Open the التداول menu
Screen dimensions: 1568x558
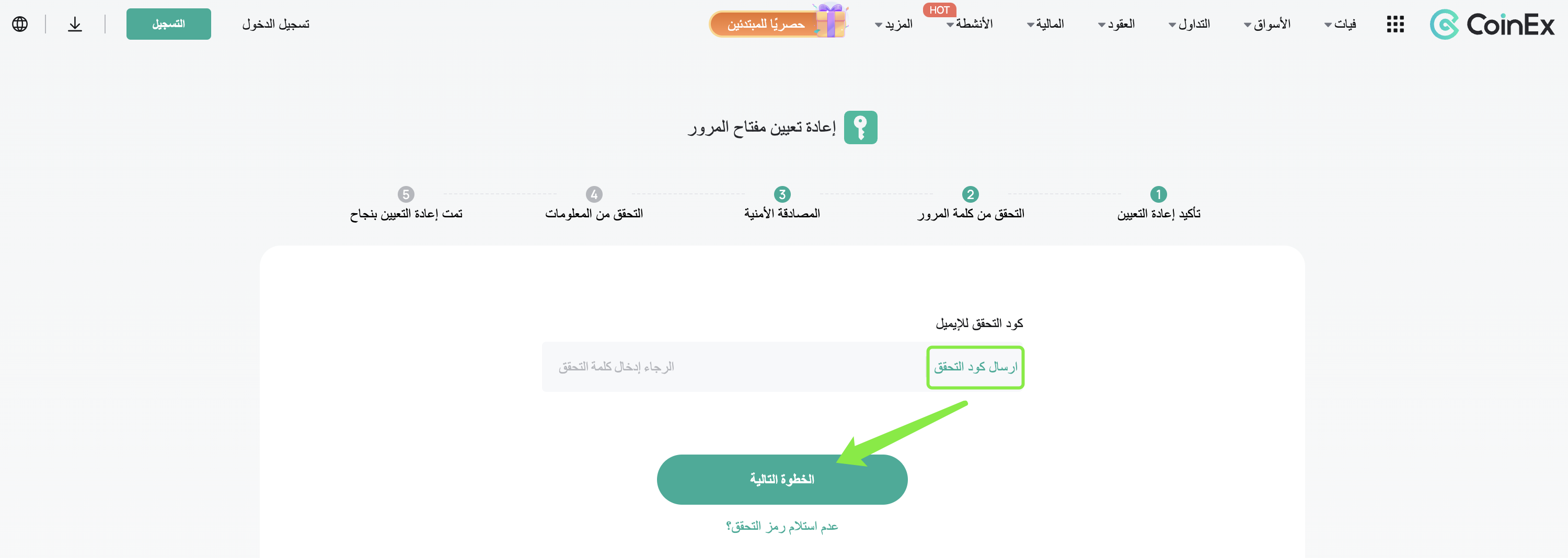(x=1190, y=25)
